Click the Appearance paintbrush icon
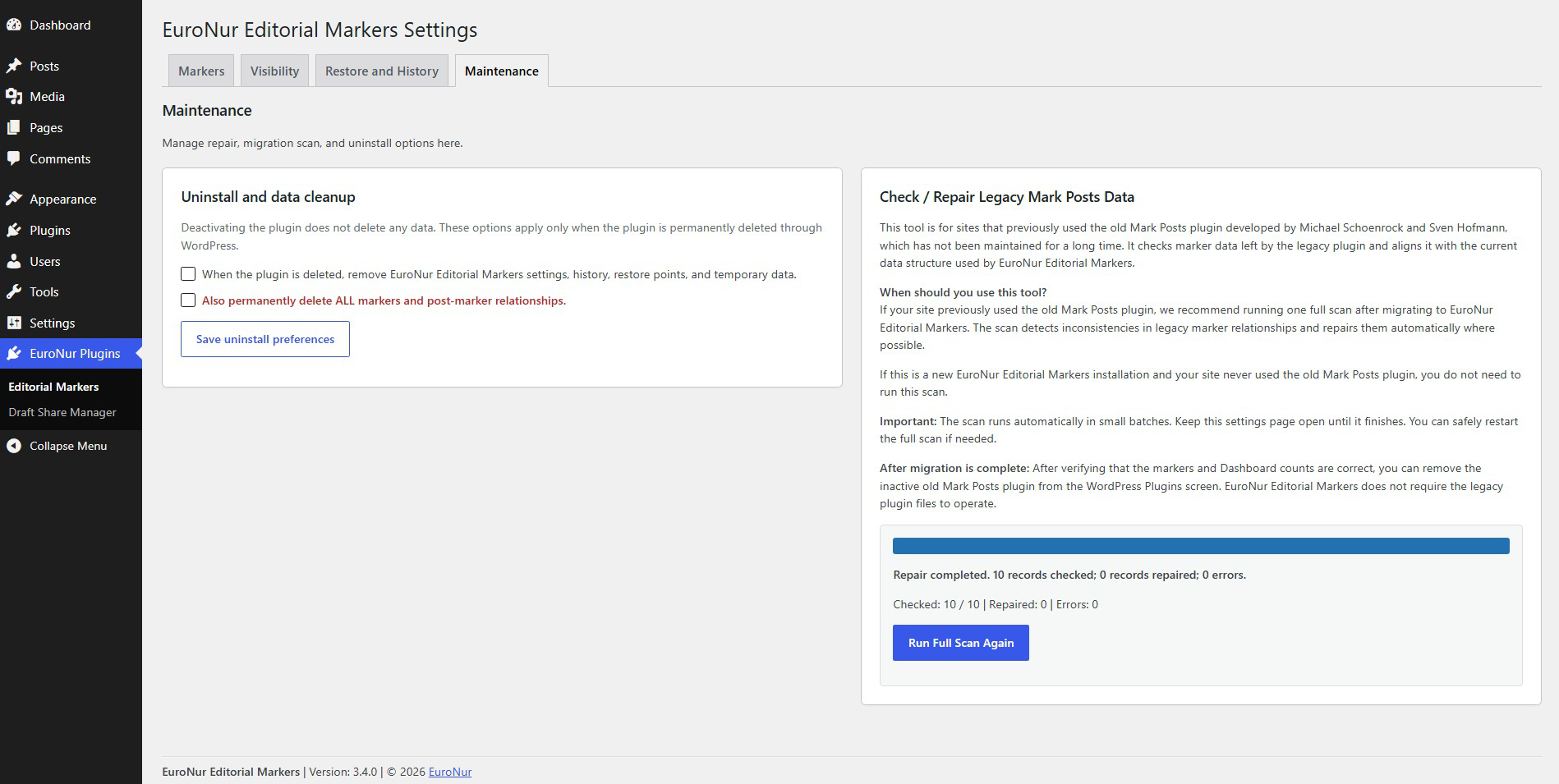The width and height of the screenshot is (1559, 784). [x=14, y=199]
